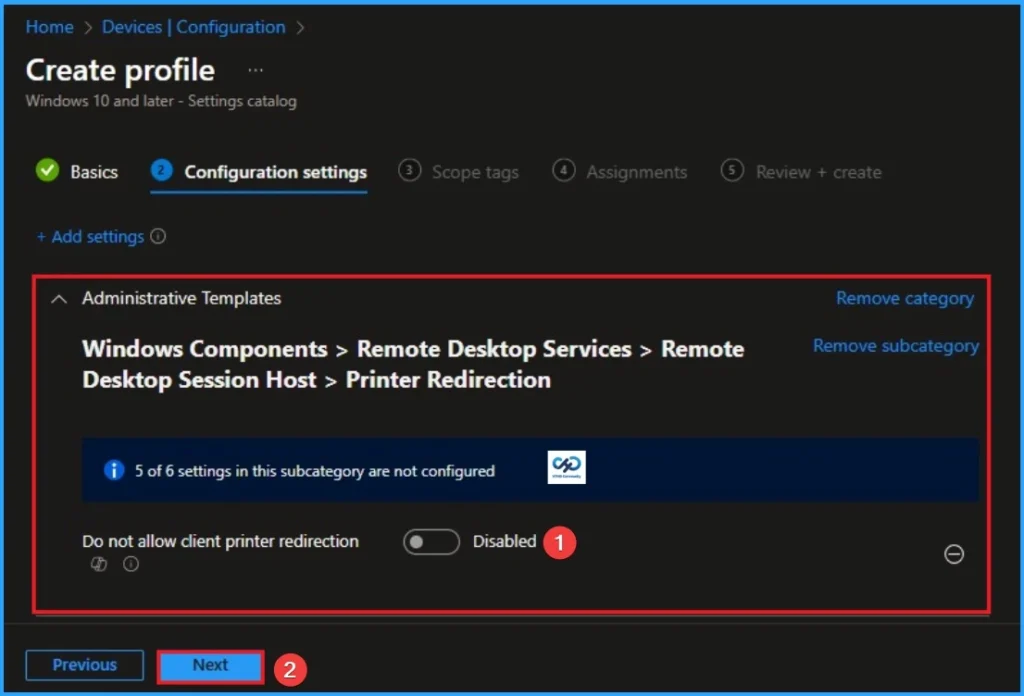
Task: Click the info icon in the blue settings banner
Action: pyautogui.click(x=113, y=470)
